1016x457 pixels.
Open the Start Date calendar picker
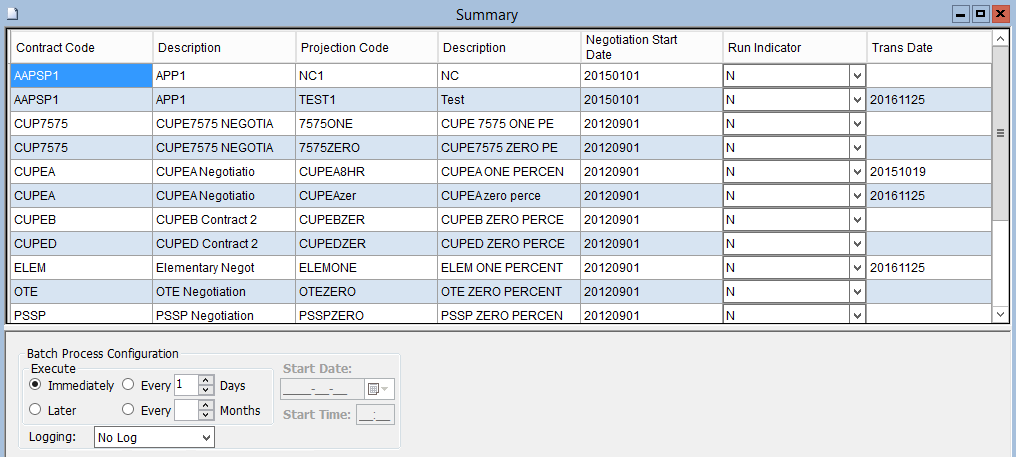(380, 389)
